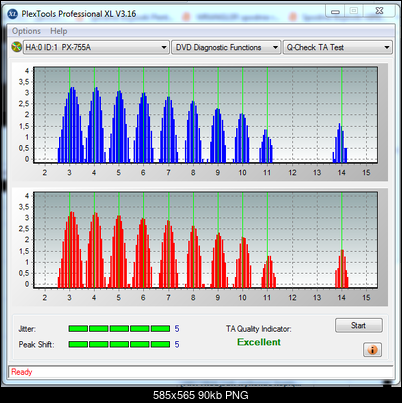Close the PlexTools Professional window

click(379, 11)
